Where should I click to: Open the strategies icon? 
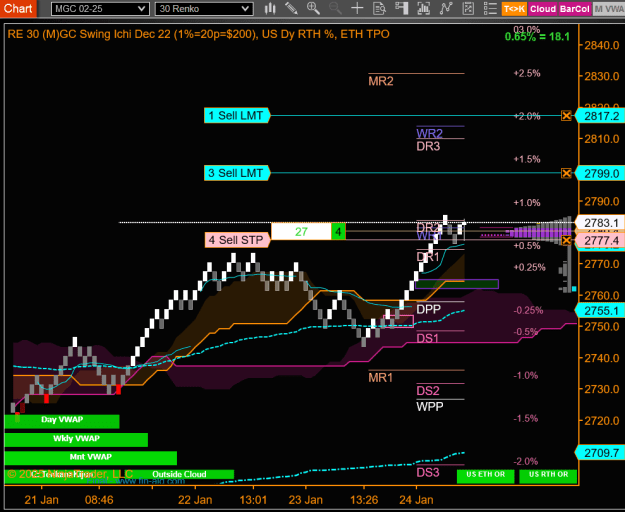468,8
